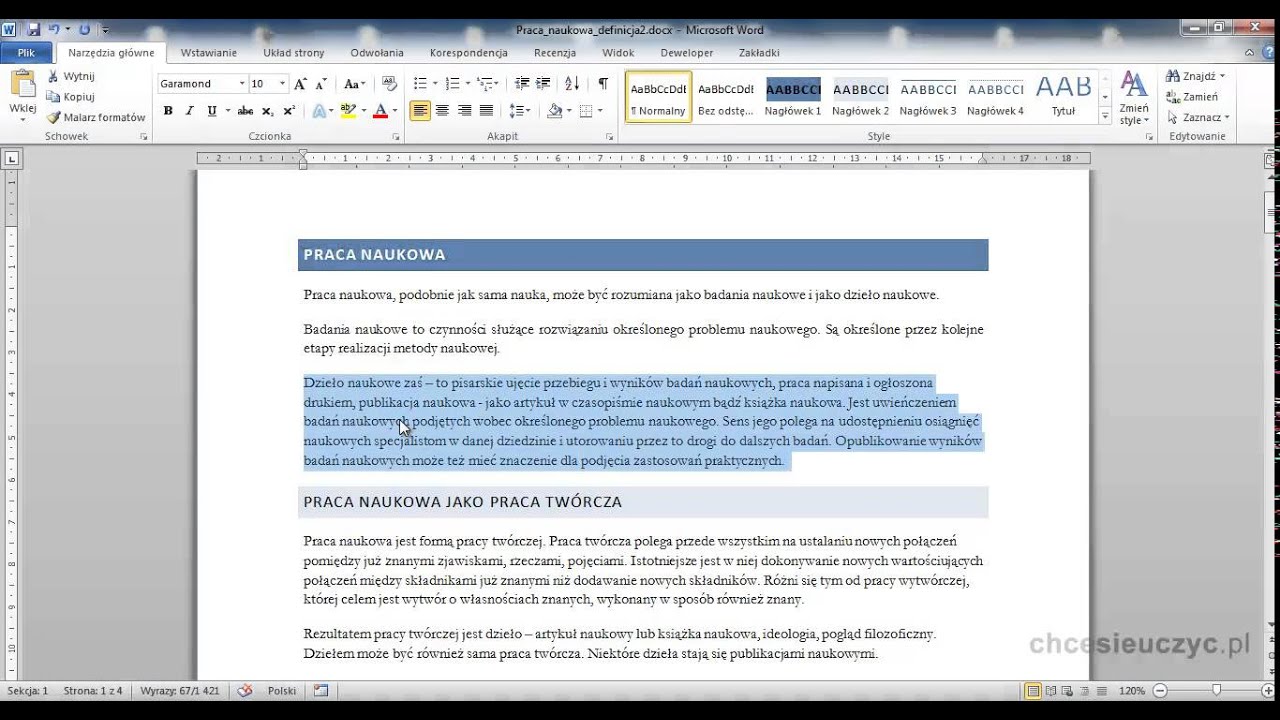This screenshot has height=720, width=1280.
Task: Apply superscript formatting
Action: coord(289,111)
